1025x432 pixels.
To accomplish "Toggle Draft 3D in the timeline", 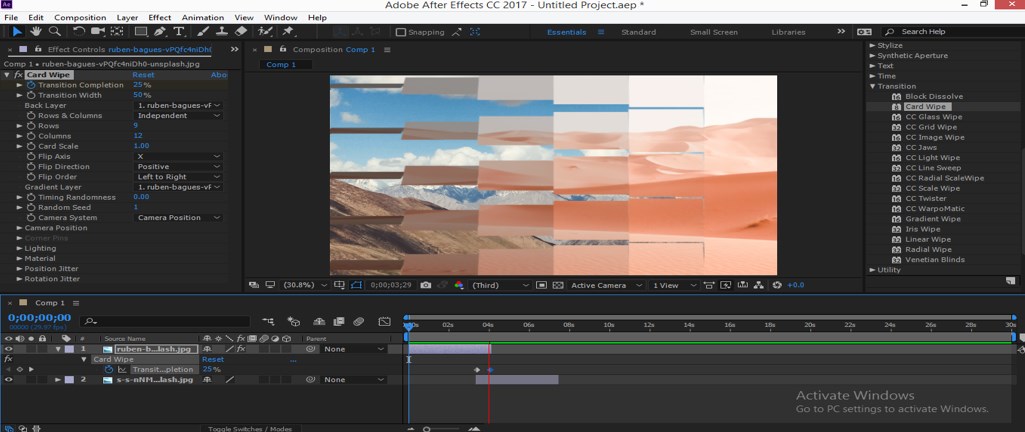I will coord(294,321).
